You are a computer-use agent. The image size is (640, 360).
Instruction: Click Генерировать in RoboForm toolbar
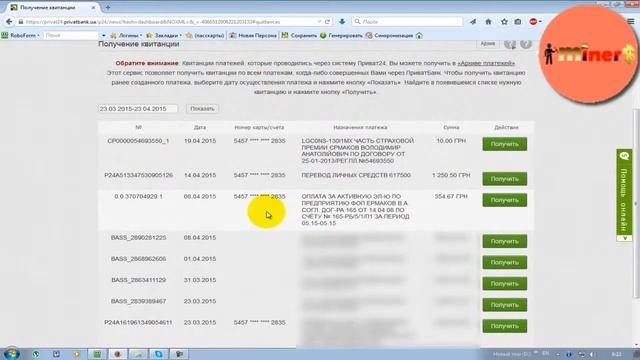(341, 36)
